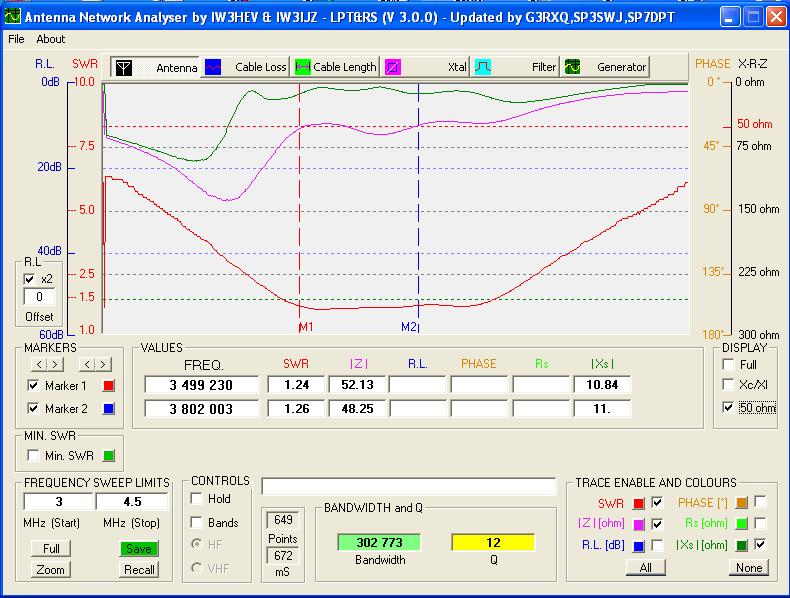Disable the Marker 2 checkbox
Viewport: 790px width, 598px height.
click(x=34, y=409)
